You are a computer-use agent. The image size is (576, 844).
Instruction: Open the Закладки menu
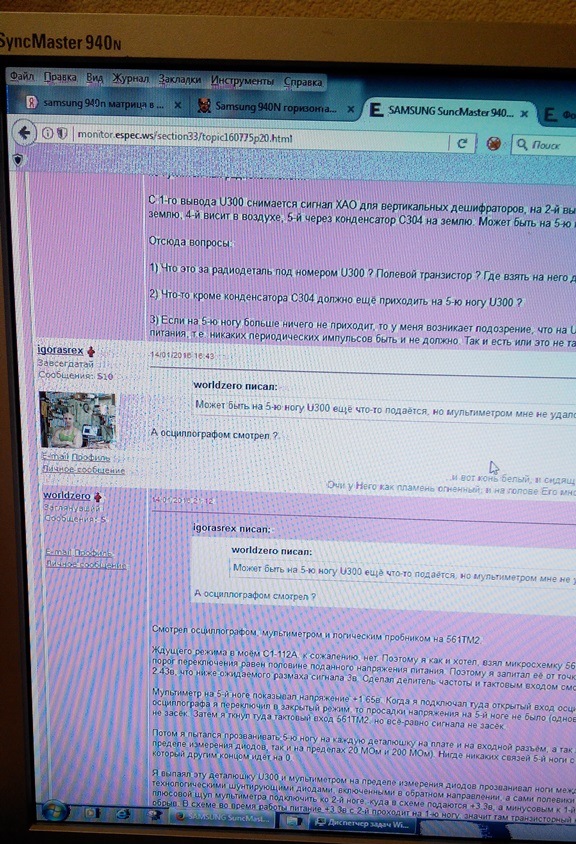point(179,80)
